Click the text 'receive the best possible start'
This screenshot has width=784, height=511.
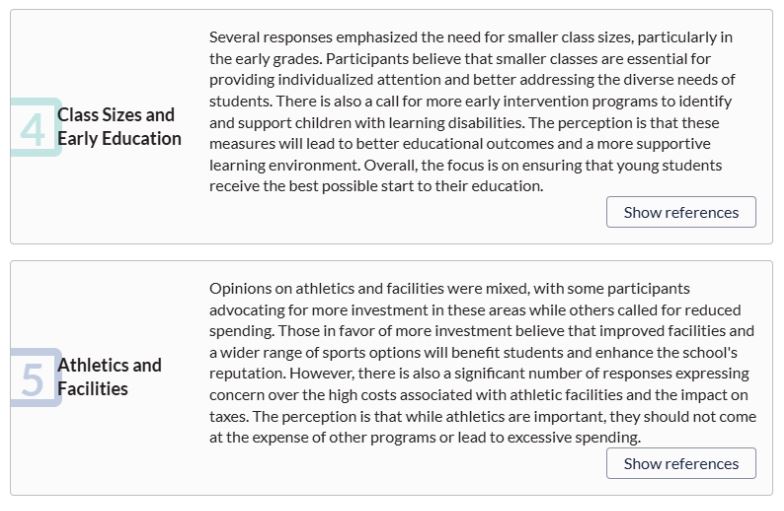click(312, 186)
